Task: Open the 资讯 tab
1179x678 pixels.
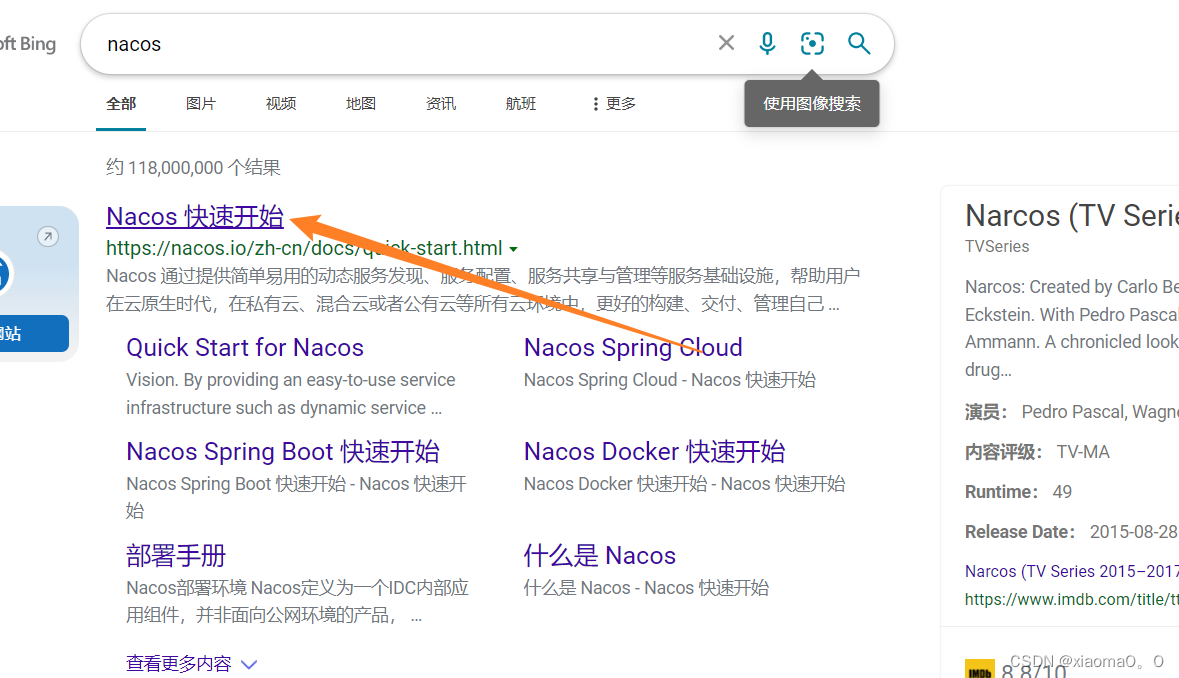Action: point(441,104)
